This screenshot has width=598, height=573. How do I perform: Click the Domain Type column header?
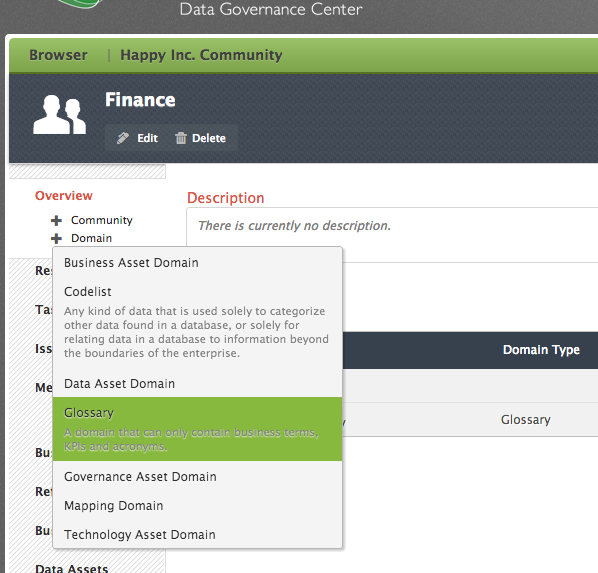pyautogui.click(x=541, y=349)
